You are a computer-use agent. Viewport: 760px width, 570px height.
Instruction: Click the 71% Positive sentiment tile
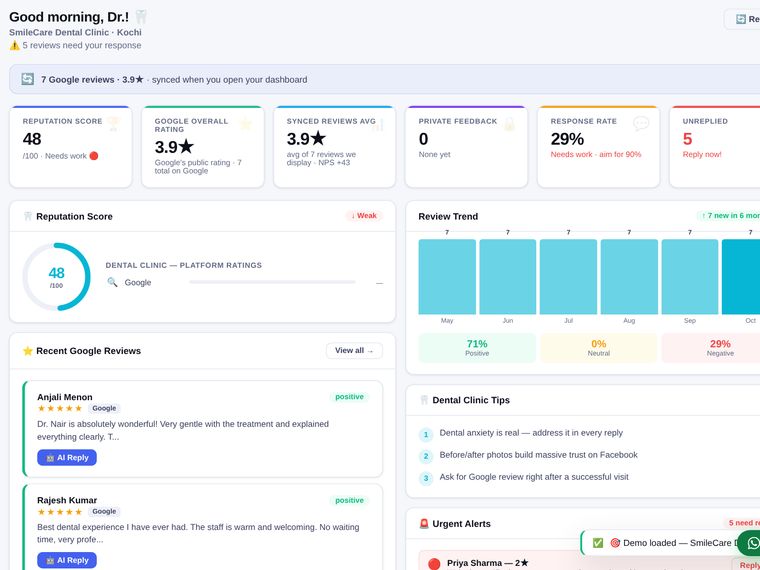(x=477, y=348)
